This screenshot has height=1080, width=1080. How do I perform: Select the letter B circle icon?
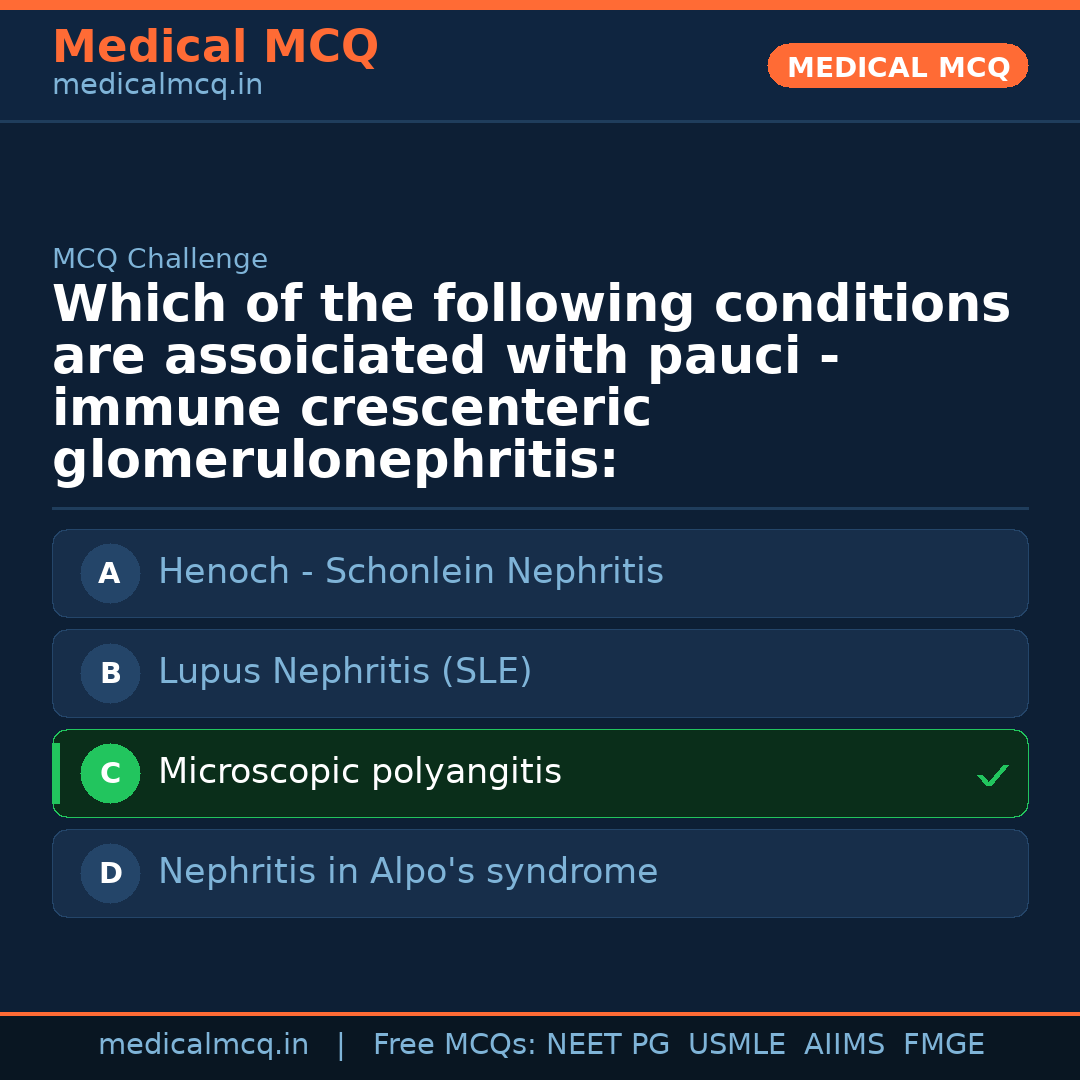(110, 673)
